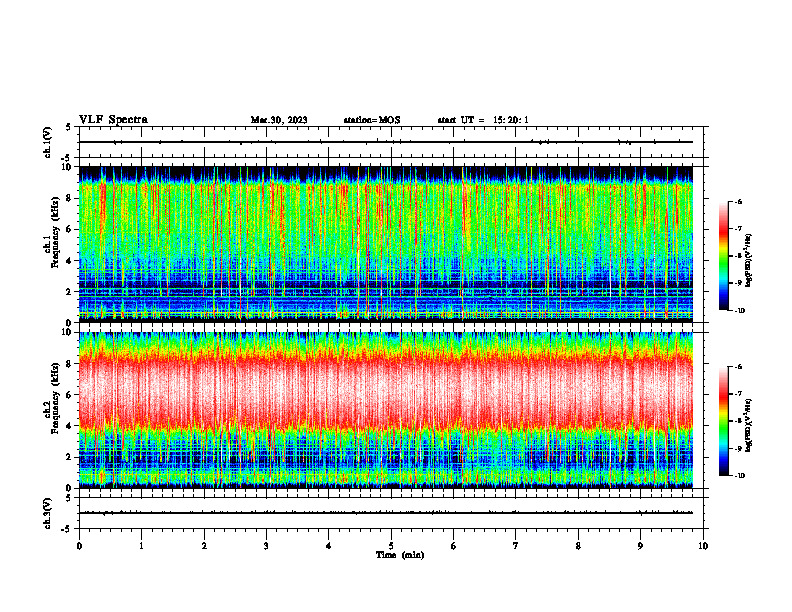This screenshot has width=792, height=612.
Task: Click the "start UT = 15:20: 1" text
Action: tap(483, 120)
